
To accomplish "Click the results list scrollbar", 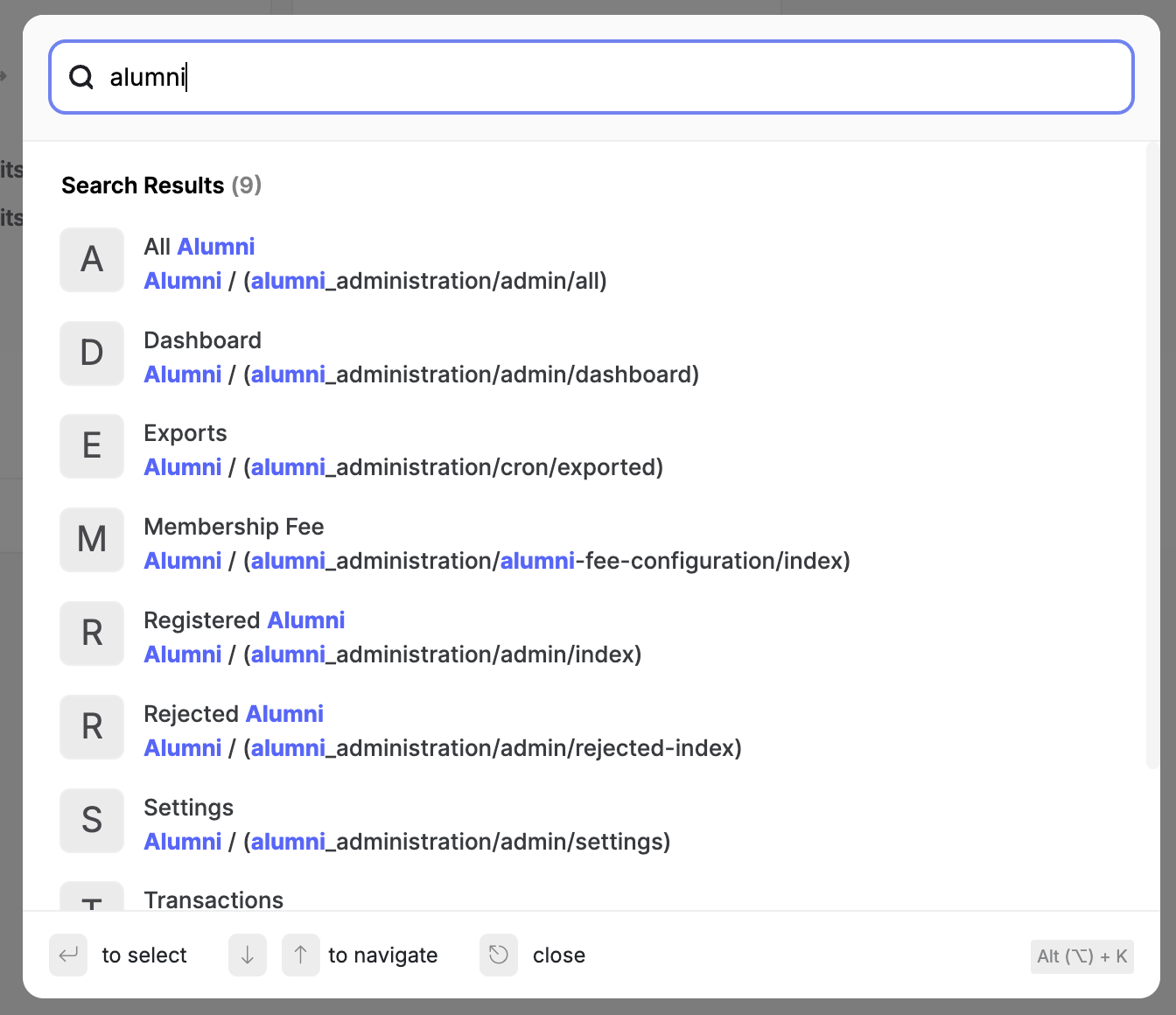I will [x=1151, y=455].
